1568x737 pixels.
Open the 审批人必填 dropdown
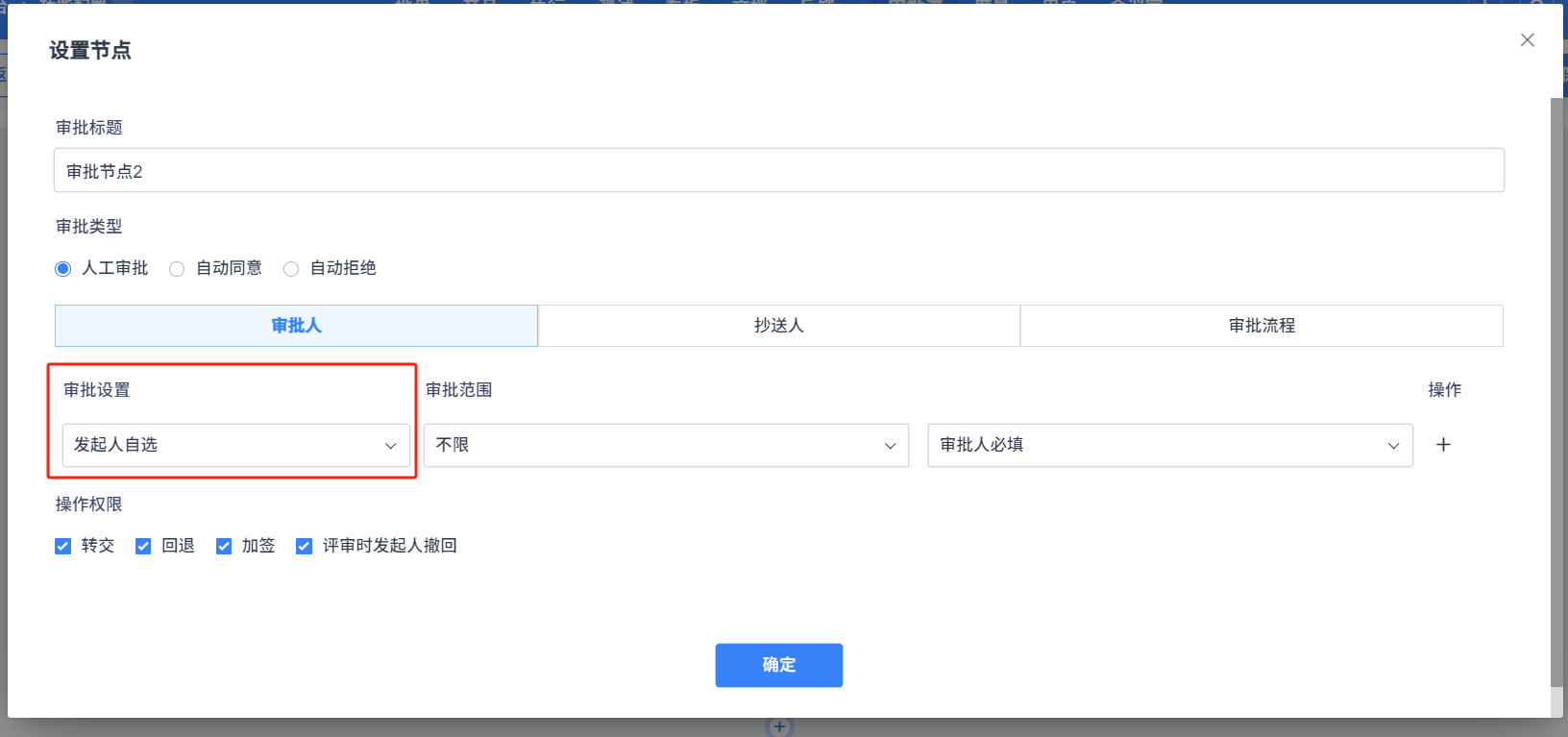(1169, 445)
